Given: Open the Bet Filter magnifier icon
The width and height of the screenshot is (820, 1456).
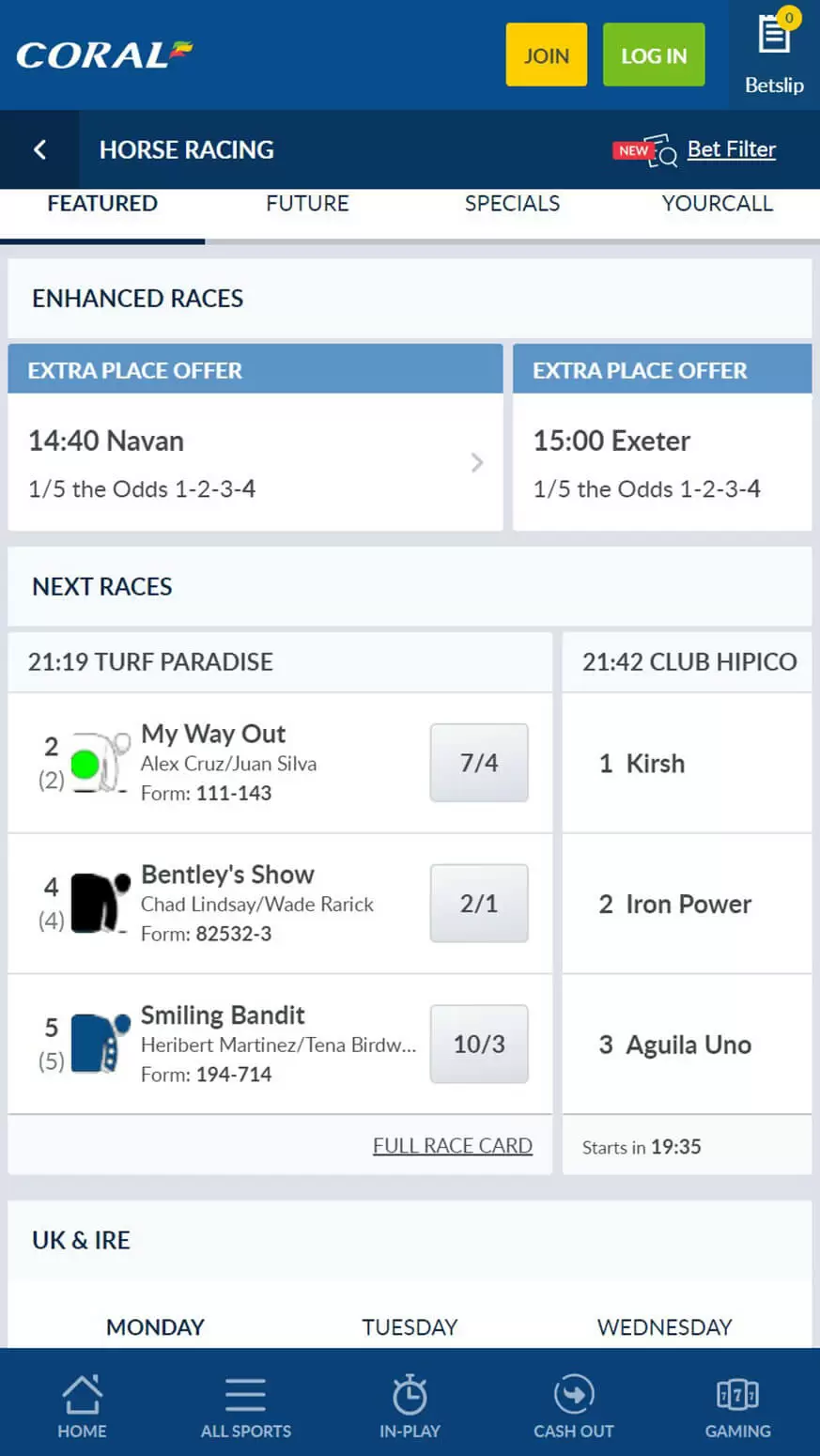Looking at the screenshot, I should point(662,150).
